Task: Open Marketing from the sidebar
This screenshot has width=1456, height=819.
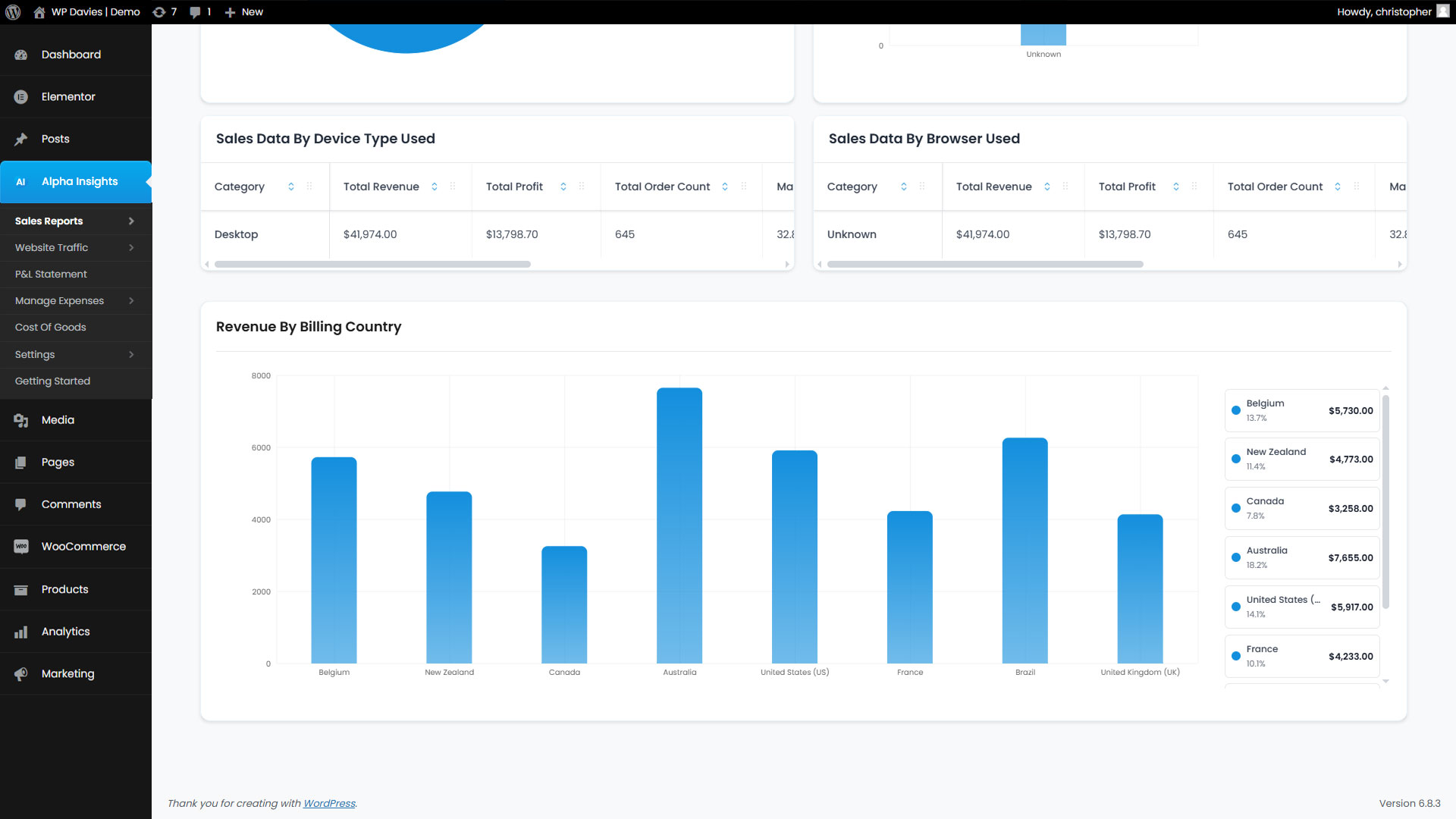Action: pos(67,674)
